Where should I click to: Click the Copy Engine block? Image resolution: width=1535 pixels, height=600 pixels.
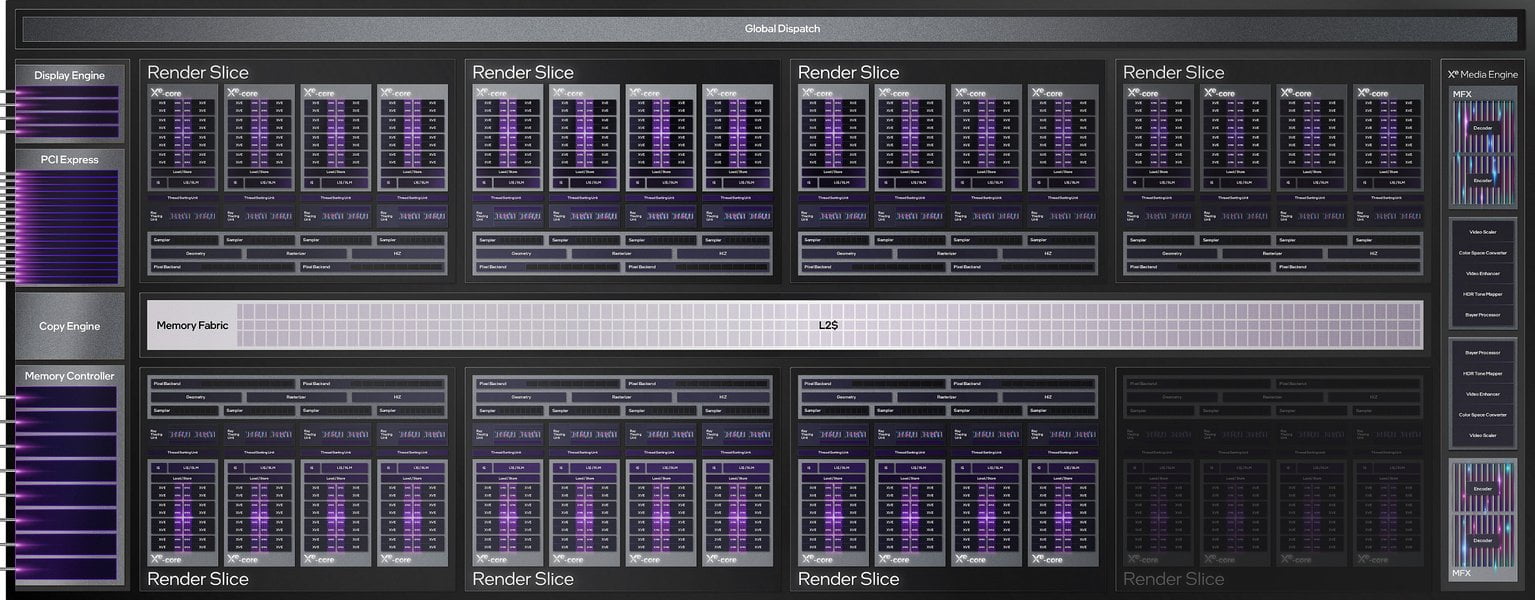pyautogui.click(x=70, y=326)
